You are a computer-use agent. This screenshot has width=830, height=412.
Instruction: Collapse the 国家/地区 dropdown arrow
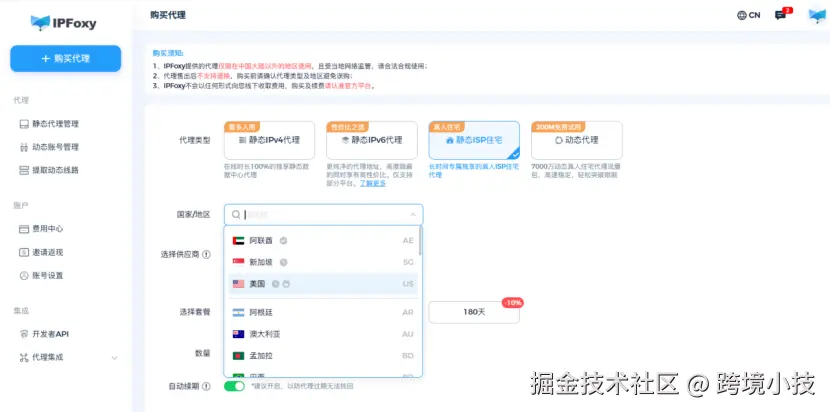pos(413,214)
